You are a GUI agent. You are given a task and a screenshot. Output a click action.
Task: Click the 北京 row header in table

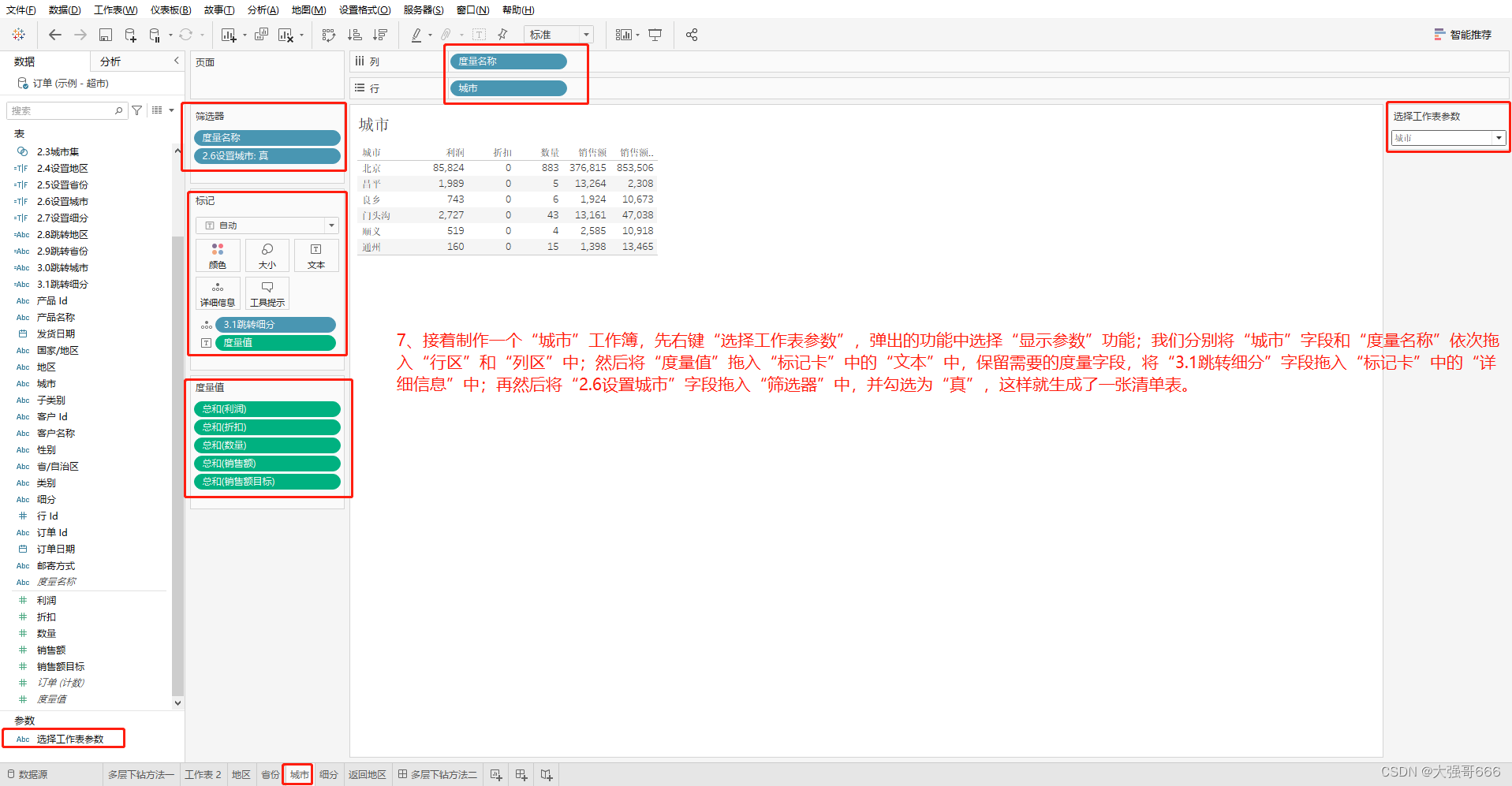click(371, 168)
